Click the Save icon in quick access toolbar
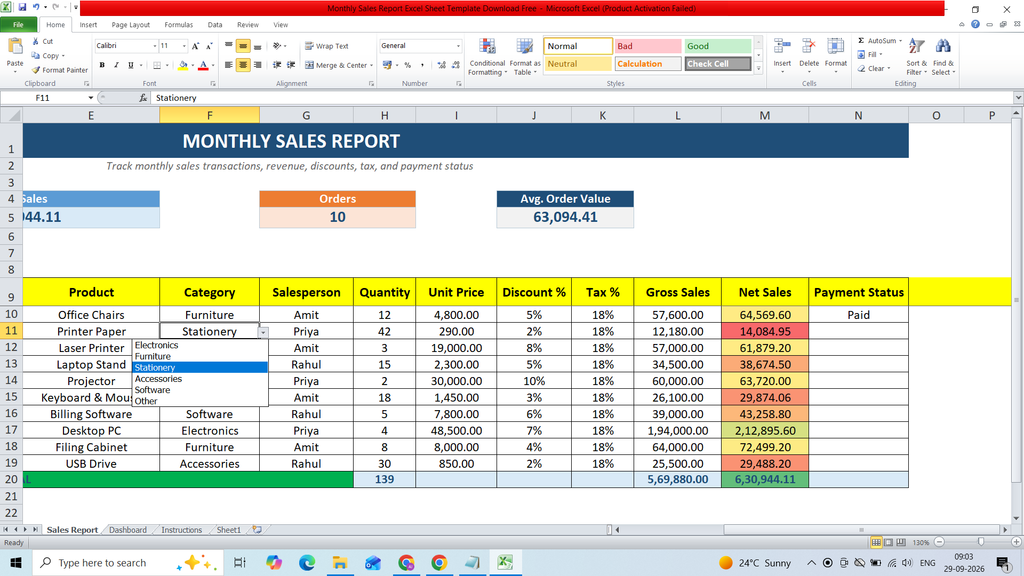The width and height of the screenshot is (1024, 576). pos(22,8)
